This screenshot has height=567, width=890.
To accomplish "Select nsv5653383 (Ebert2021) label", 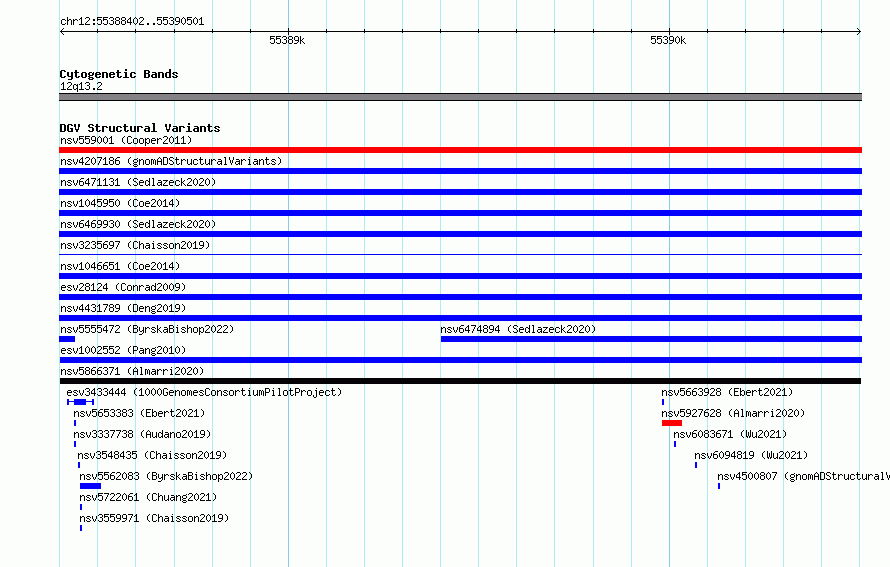I will point(139,413).
